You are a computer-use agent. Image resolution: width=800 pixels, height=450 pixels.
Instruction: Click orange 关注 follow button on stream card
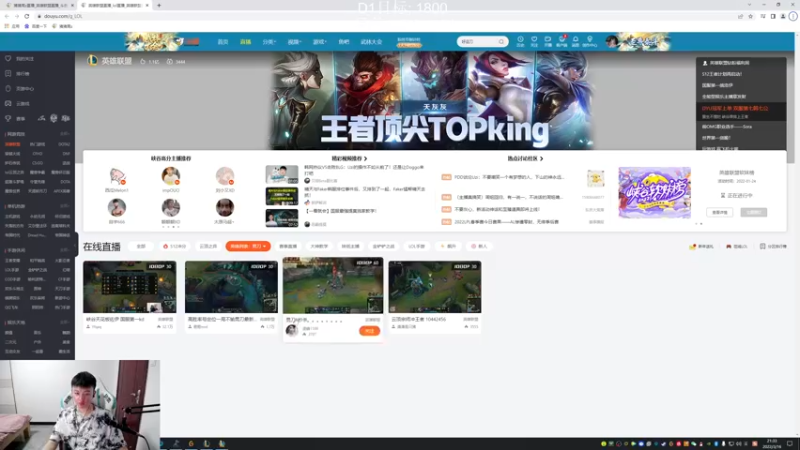tap(369, 331)
